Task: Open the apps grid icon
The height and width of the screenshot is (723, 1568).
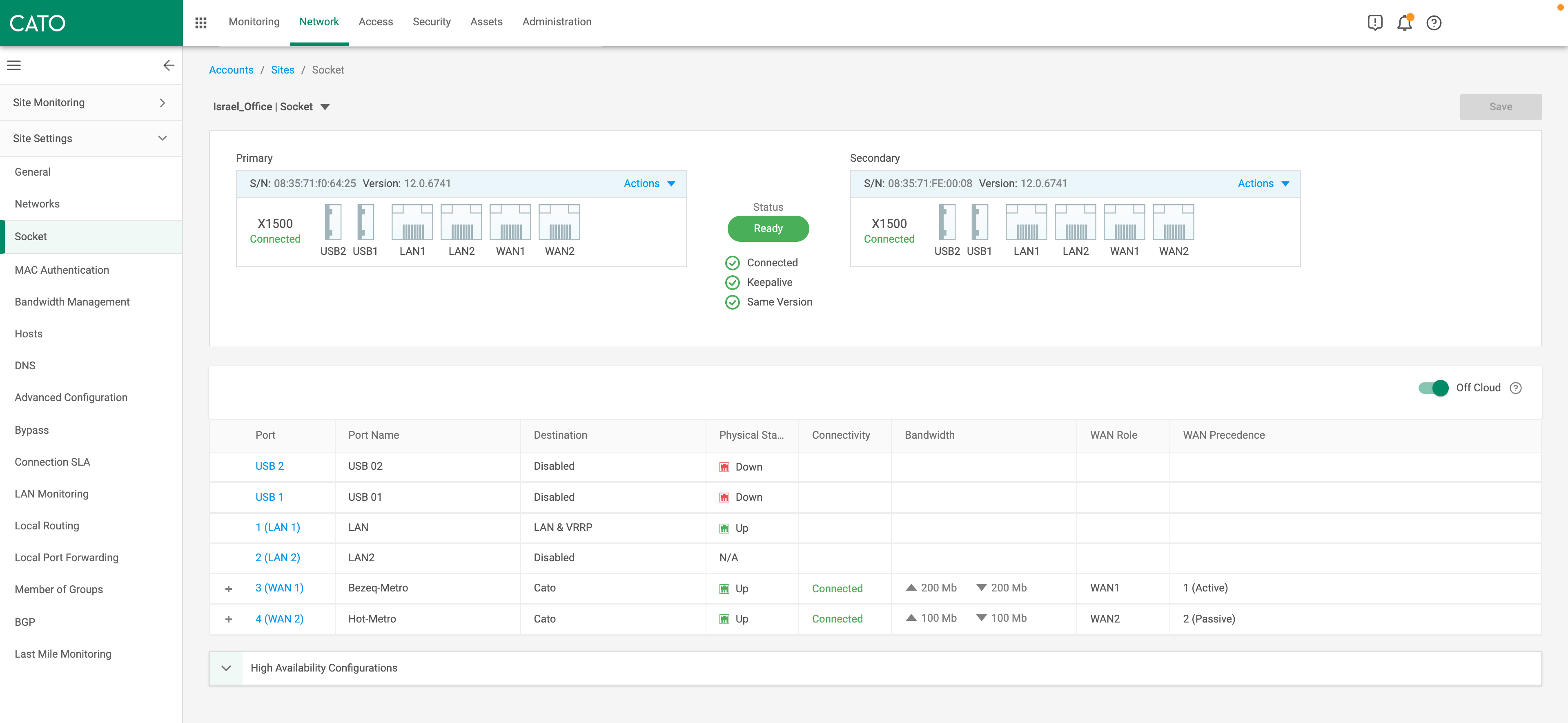Action: 201,22
